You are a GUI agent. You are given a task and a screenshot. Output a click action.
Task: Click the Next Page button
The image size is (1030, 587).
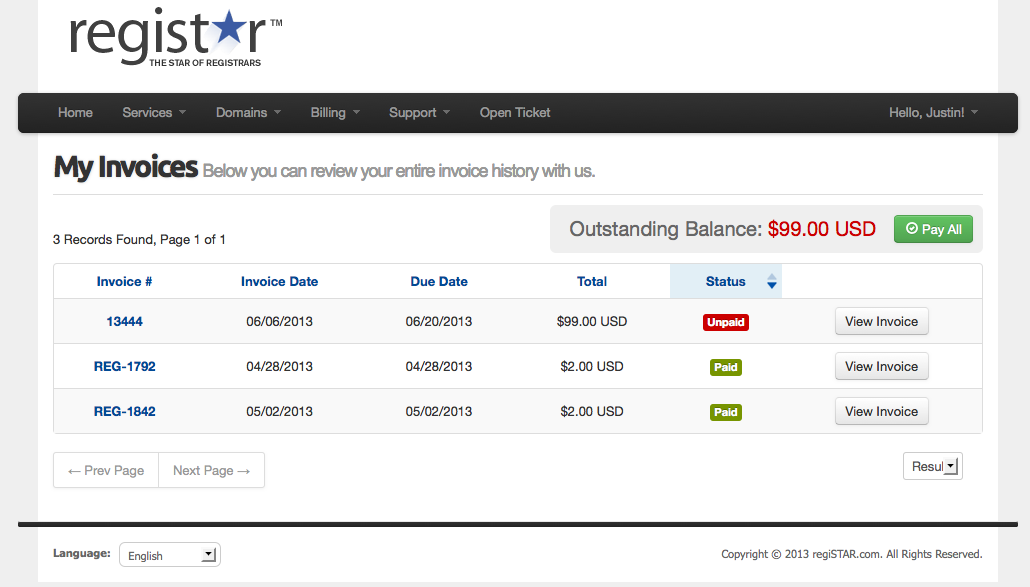(211, 470)
